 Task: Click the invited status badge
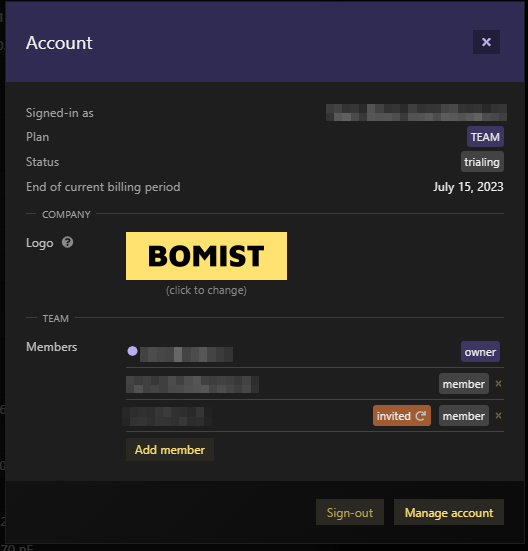pos(402,416)
